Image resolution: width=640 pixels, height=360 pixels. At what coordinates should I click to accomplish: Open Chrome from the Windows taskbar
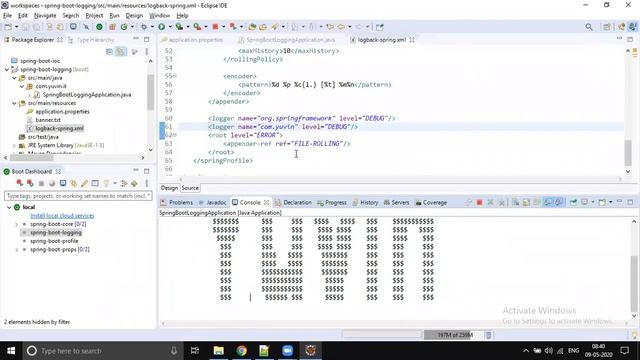tap(241, 351)
